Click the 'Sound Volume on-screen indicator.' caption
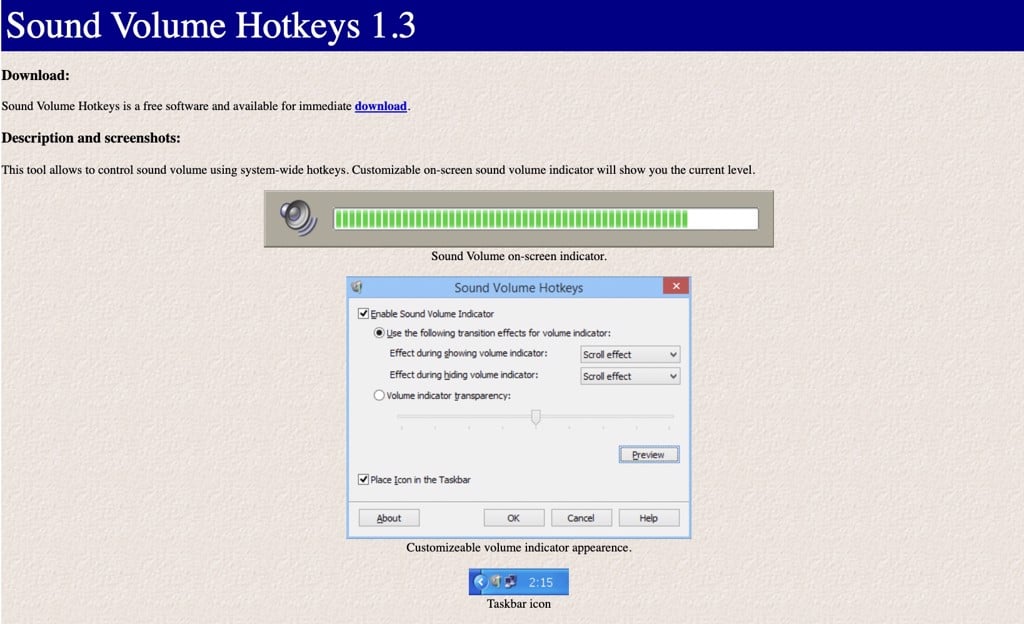1024x624 pixels. 519,256
